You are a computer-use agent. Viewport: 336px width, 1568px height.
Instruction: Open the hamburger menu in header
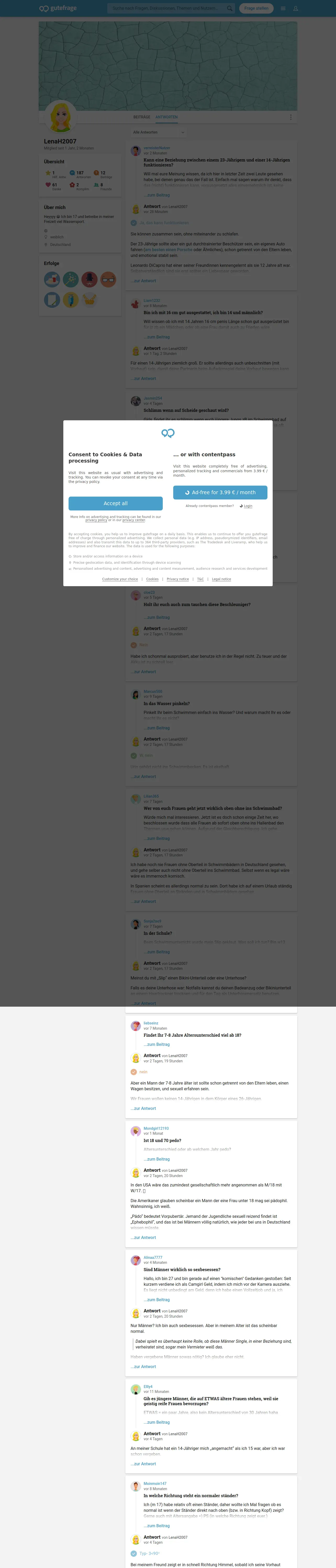pos(283,9)
